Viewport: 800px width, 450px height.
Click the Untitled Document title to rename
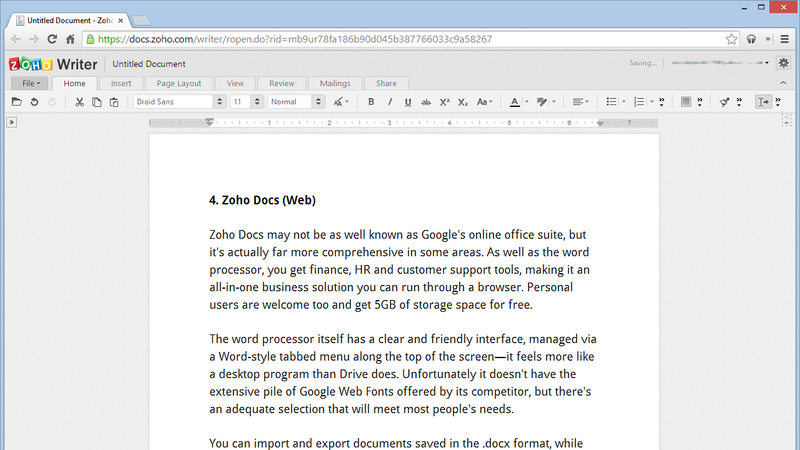point(148,64)
